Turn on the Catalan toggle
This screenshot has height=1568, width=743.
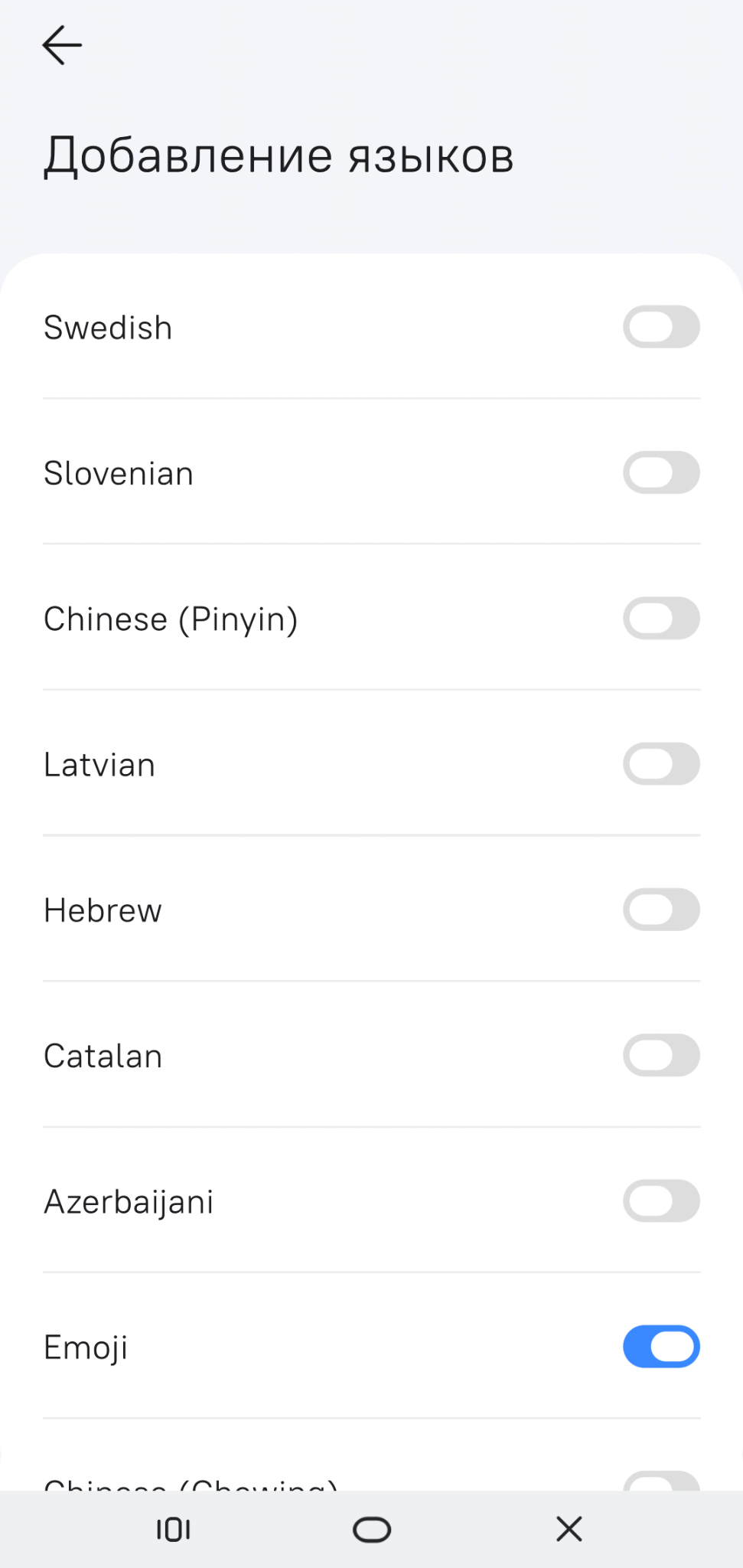tap(661, 1055)
